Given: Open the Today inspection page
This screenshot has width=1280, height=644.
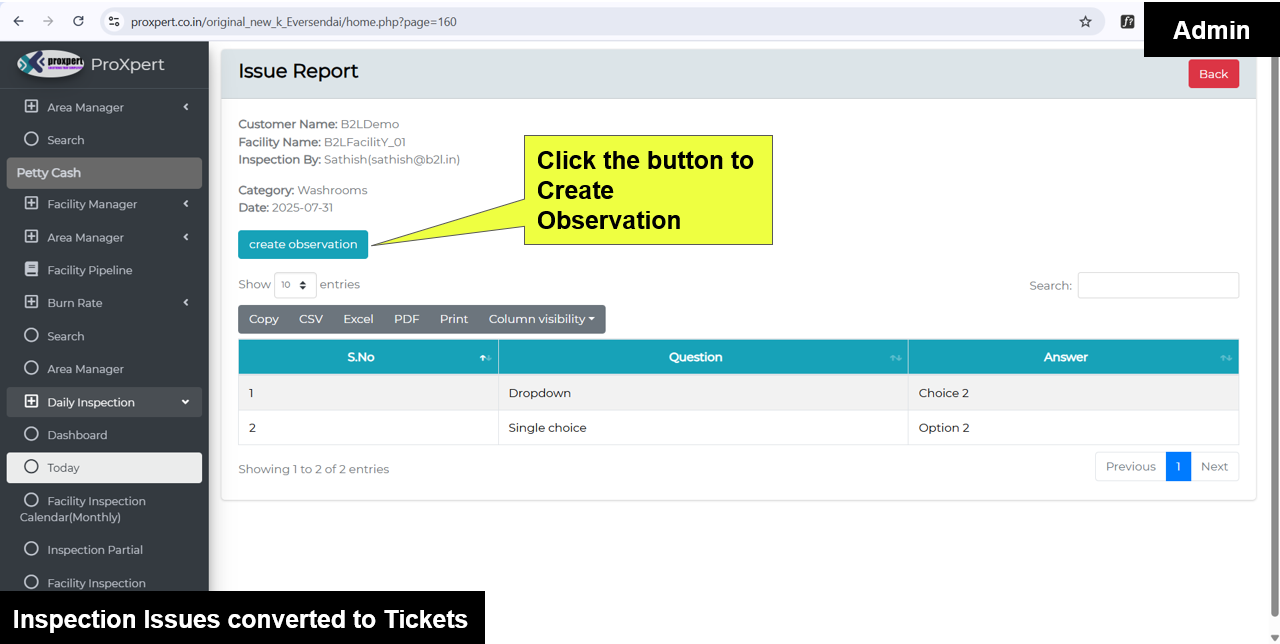Looking at the screenshot, I should click(x=63, y=468).
